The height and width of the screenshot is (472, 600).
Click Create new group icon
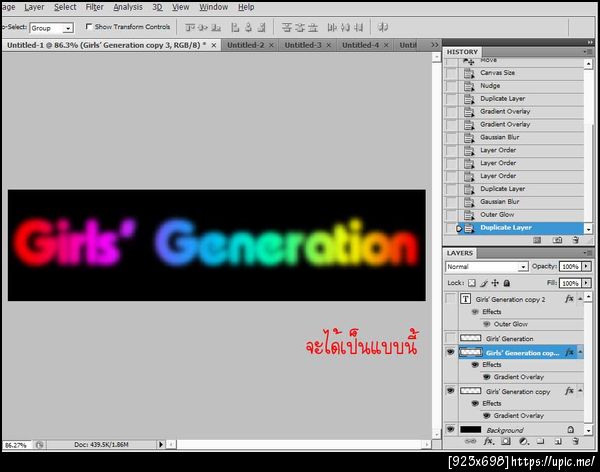pyautogui.click(x=540, y=441)
